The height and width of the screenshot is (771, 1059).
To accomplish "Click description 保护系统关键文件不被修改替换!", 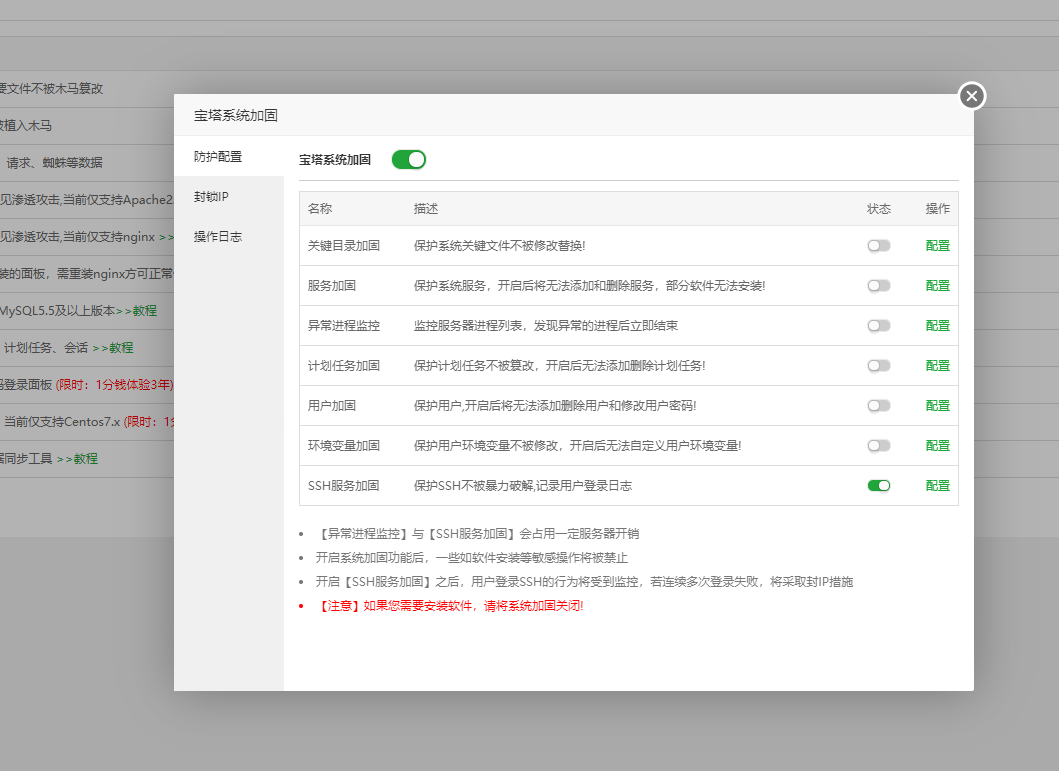I will (x=500, y=246).
